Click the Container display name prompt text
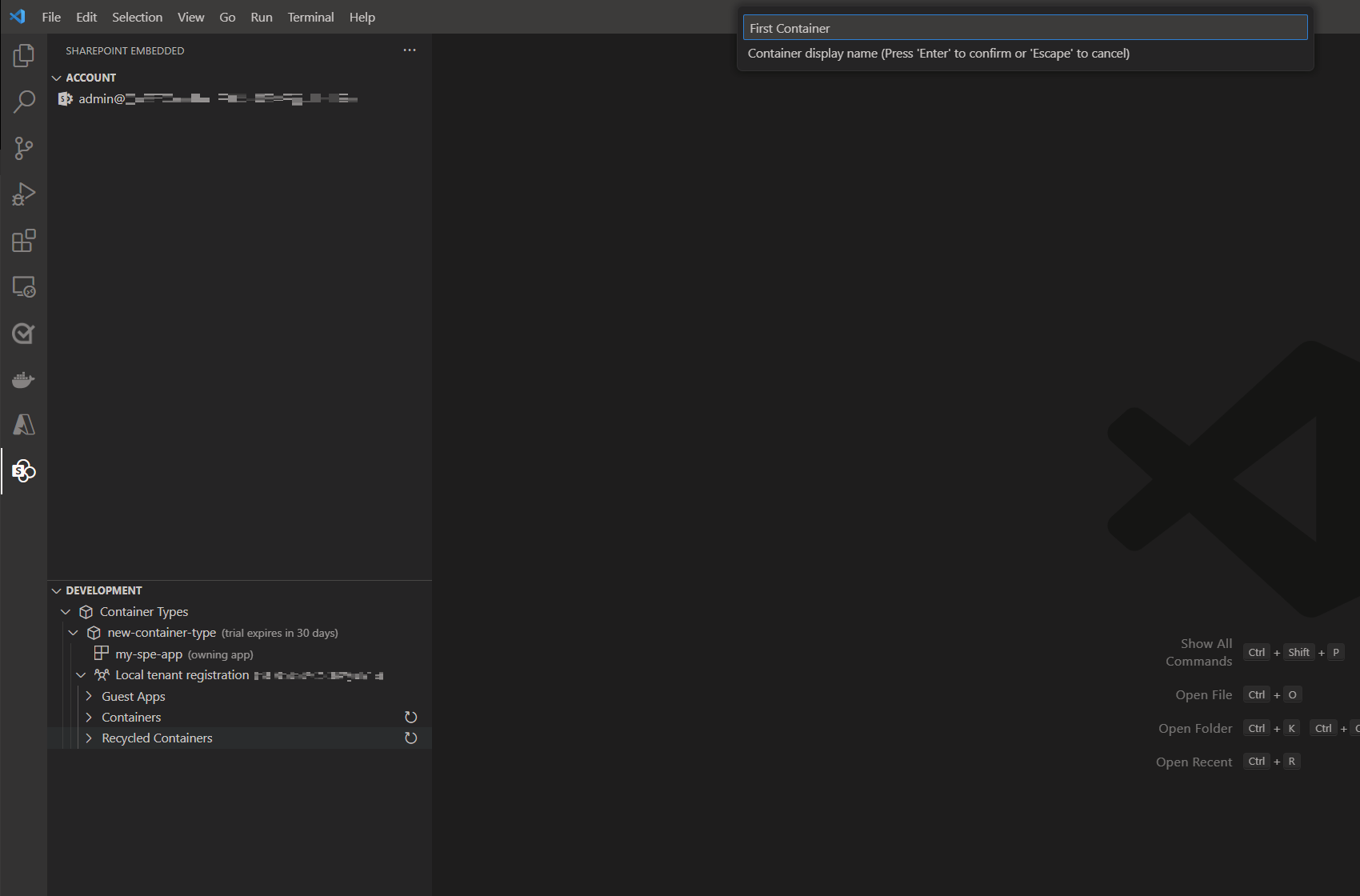The width and height of the screenshot is (1360, 896). pos(938,54)
